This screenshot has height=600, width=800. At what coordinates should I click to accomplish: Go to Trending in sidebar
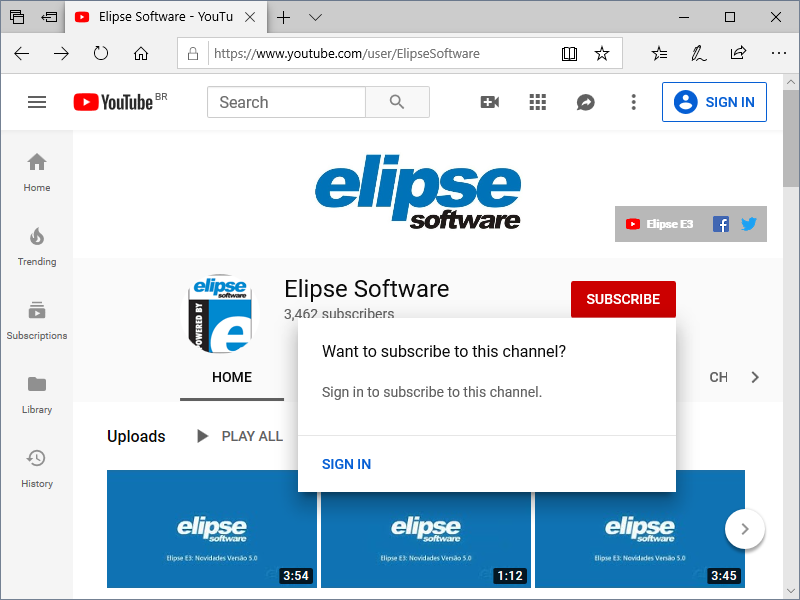[x=37, y=246]
